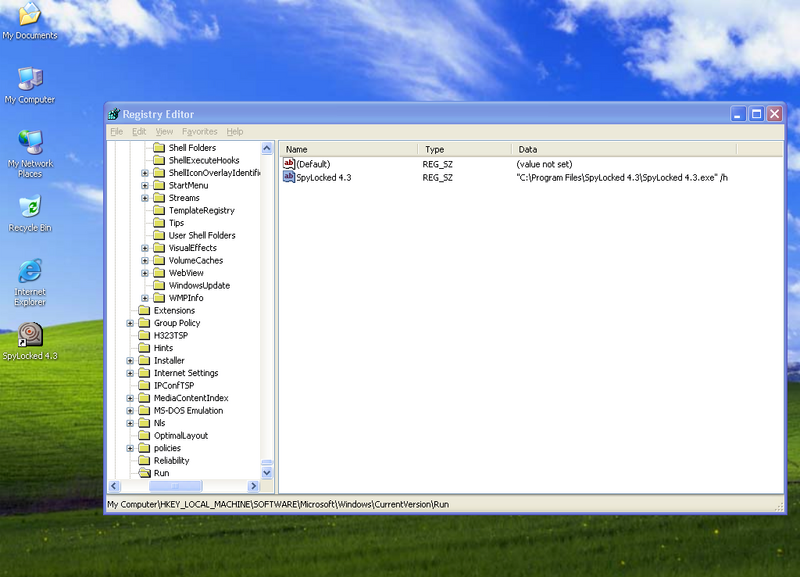Image resolution: width=800 pixels, height=577 pixels.
Task: Click the H323TSP folder icon
Action: (144, 335)
